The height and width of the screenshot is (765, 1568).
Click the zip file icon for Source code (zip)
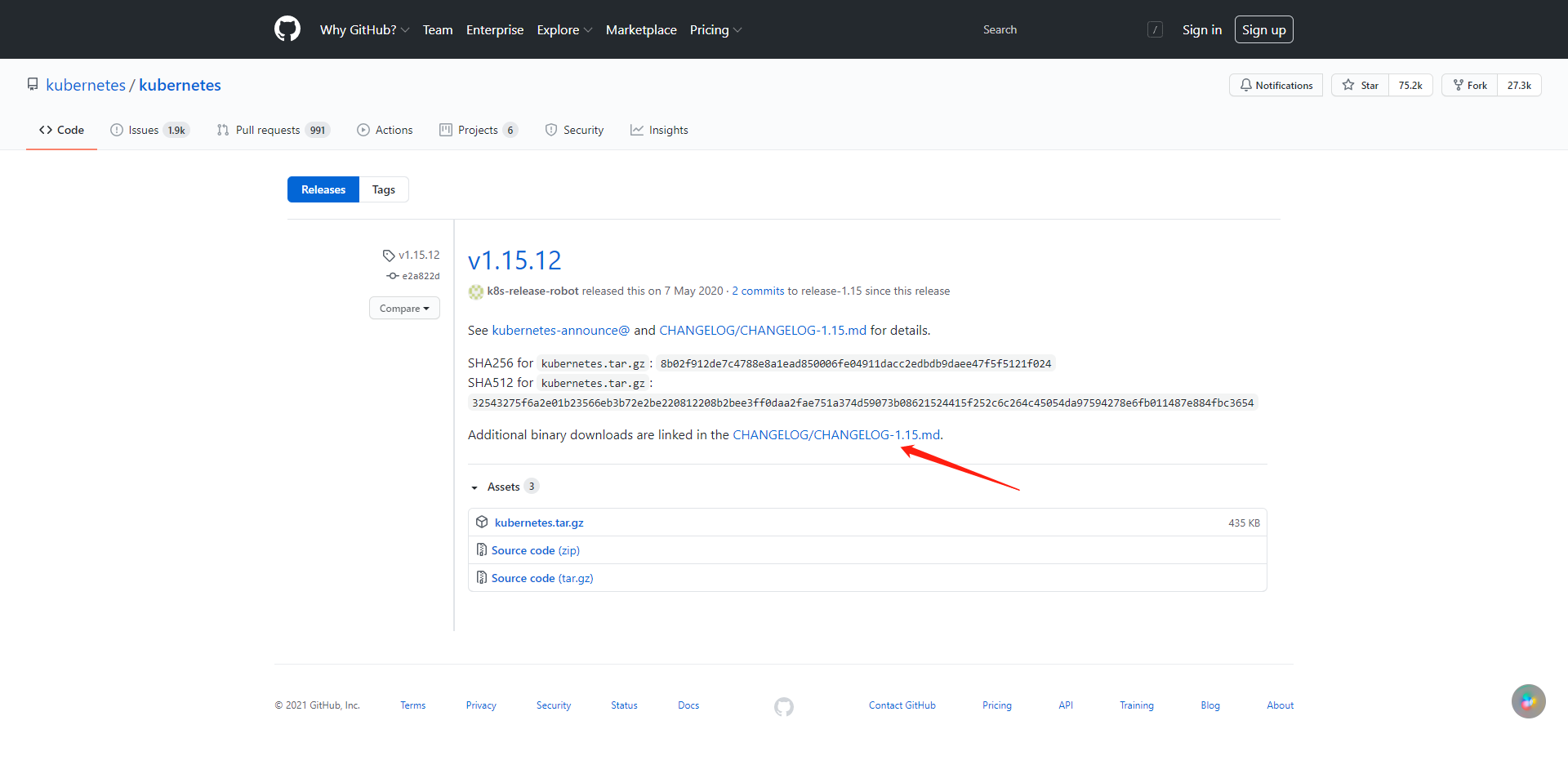(x=482, y=549)
